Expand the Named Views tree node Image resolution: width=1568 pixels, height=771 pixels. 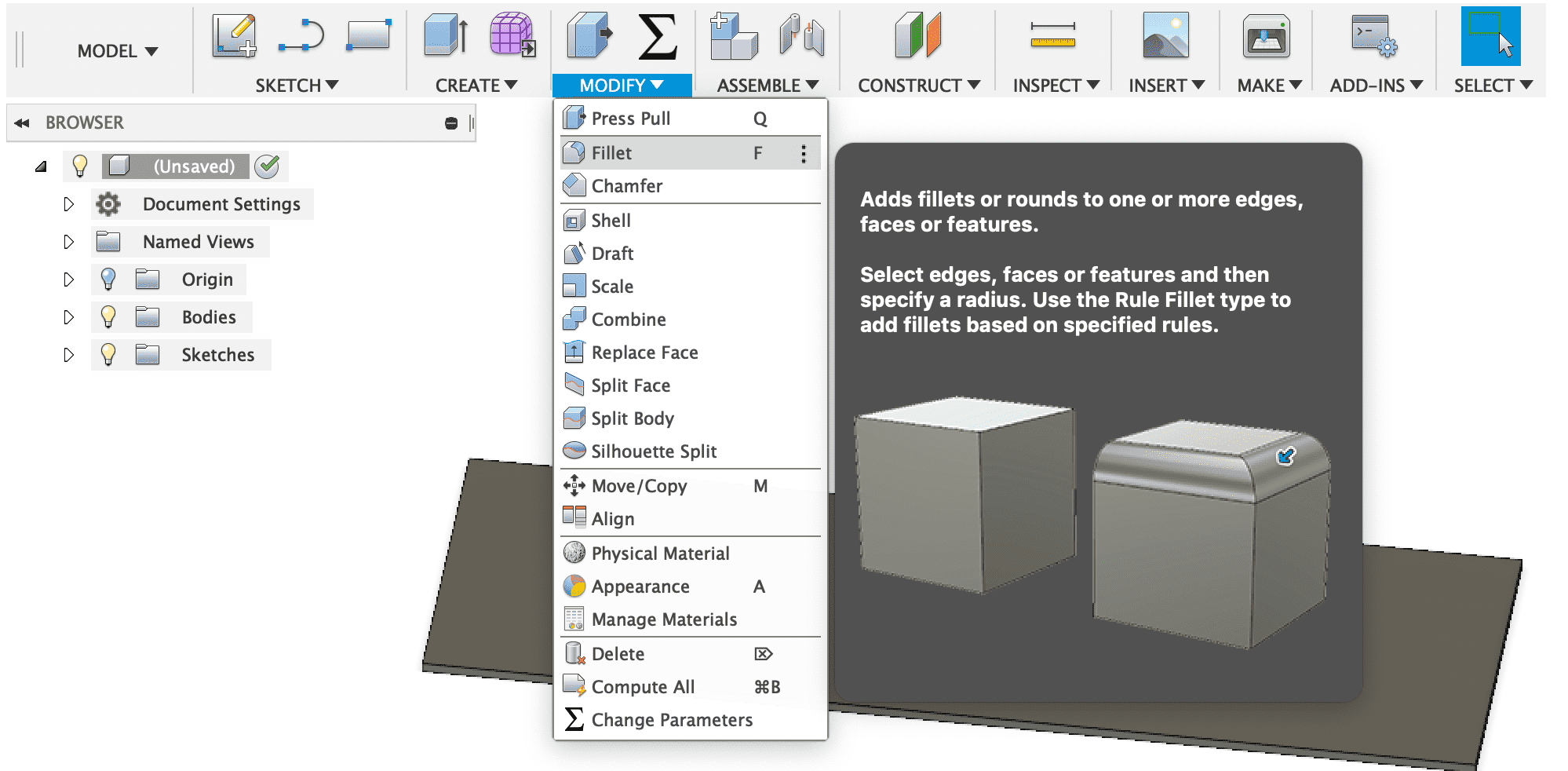tap(69, 242)
